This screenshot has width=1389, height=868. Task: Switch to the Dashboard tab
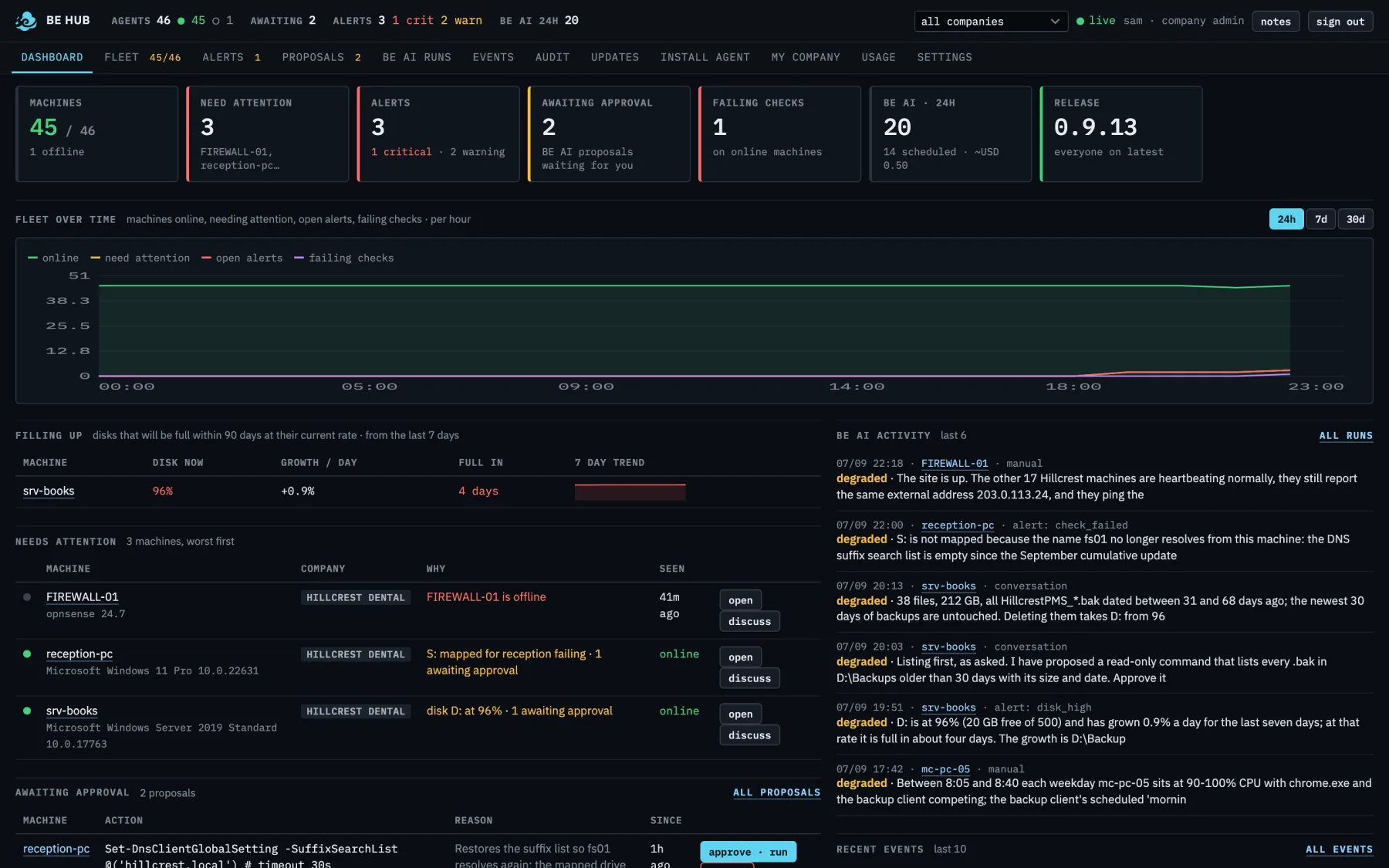52,57
